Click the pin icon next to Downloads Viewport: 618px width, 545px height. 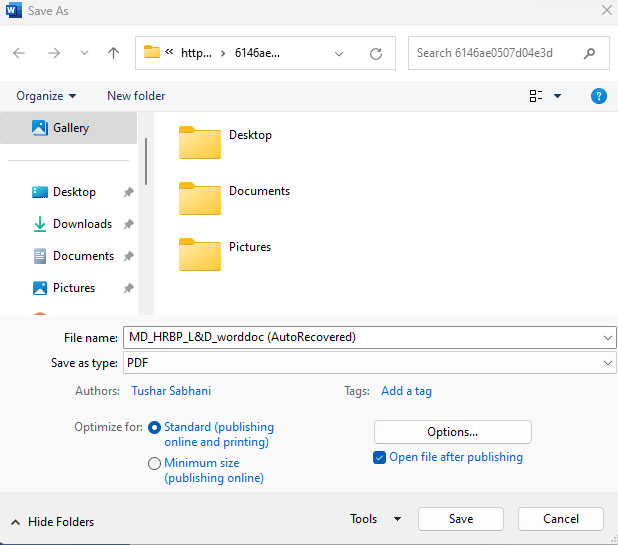(x=128, y=224)
